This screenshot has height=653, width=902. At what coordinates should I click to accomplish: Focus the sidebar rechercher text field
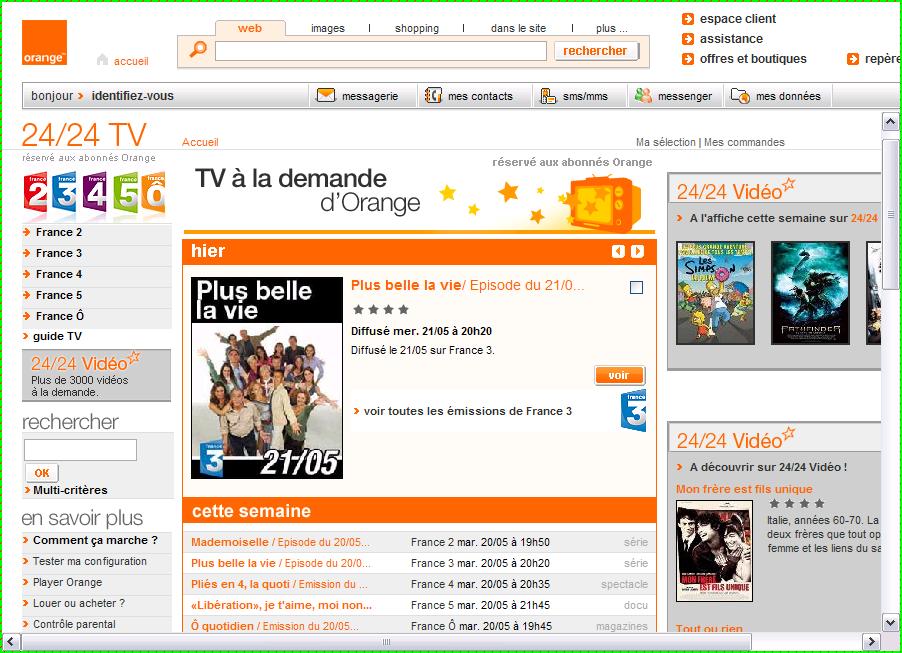click(x=81, y=450)
